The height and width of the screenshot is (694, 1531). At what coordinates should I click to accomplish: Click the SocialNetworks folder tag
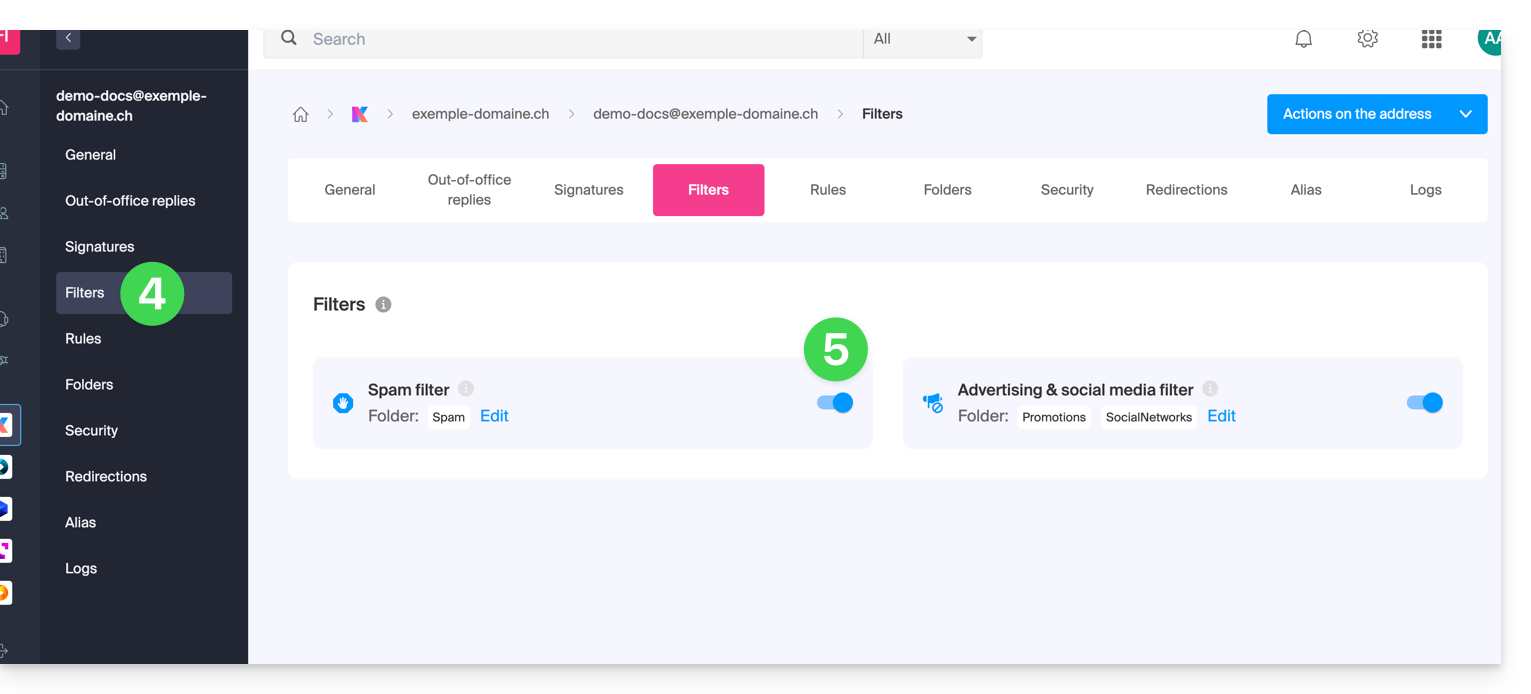click(x=1149, y=417)
